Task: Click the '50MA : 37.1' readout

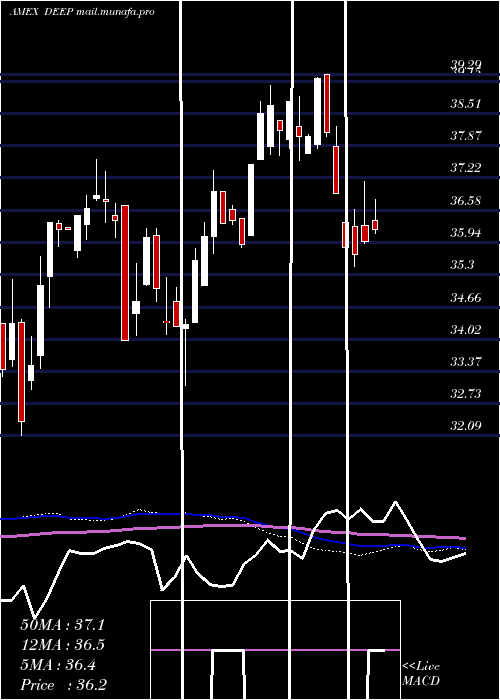Action: (x=63, y=625)
